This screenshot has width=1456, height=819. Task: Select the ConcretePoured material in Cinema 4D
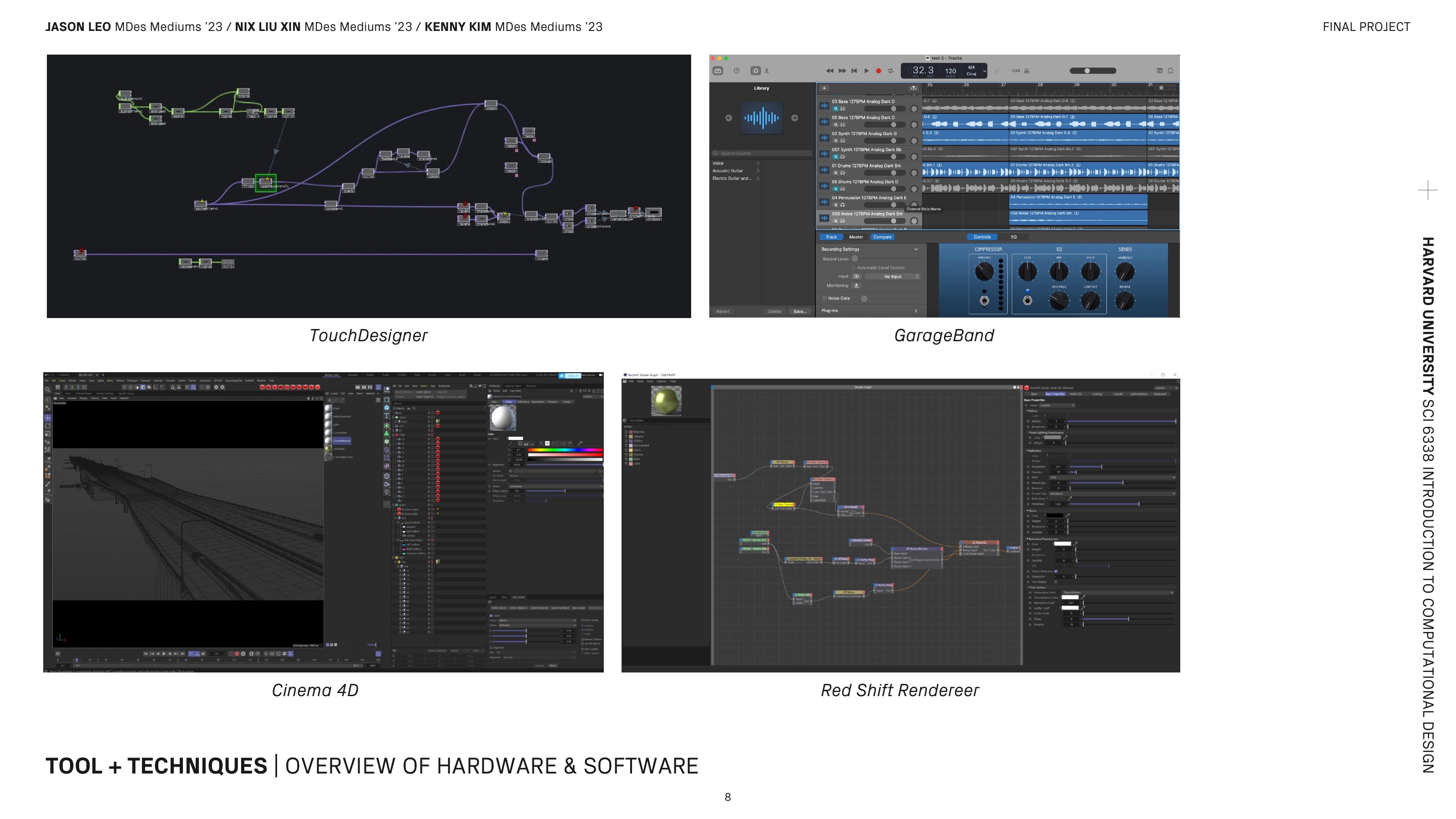(338, 441)
